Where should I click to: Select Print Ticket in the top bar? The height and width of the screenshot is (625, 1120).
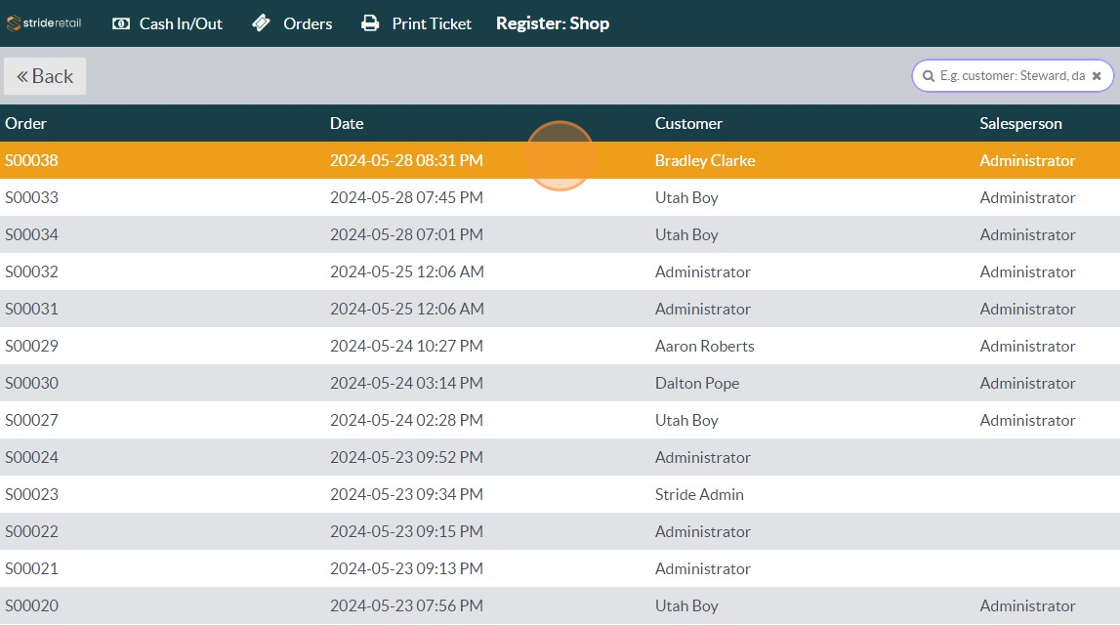(x=431, y=23)
